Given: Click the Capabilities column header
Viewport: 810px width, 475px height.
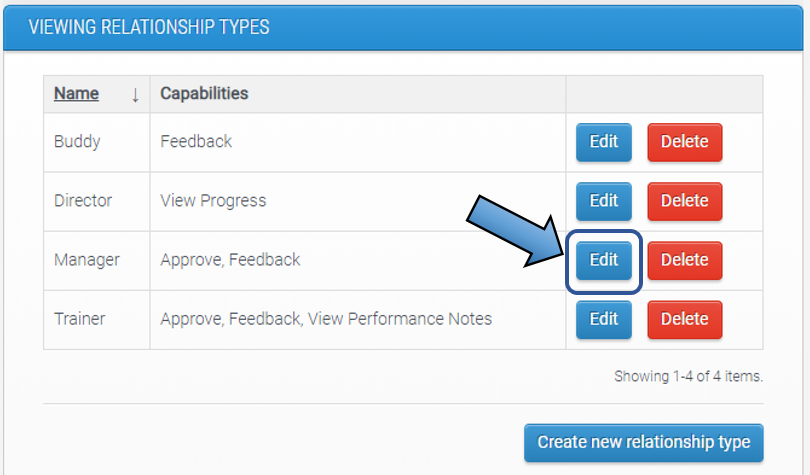Looking at the screenshot, I should pyautogui.click(x=204, y=94).
